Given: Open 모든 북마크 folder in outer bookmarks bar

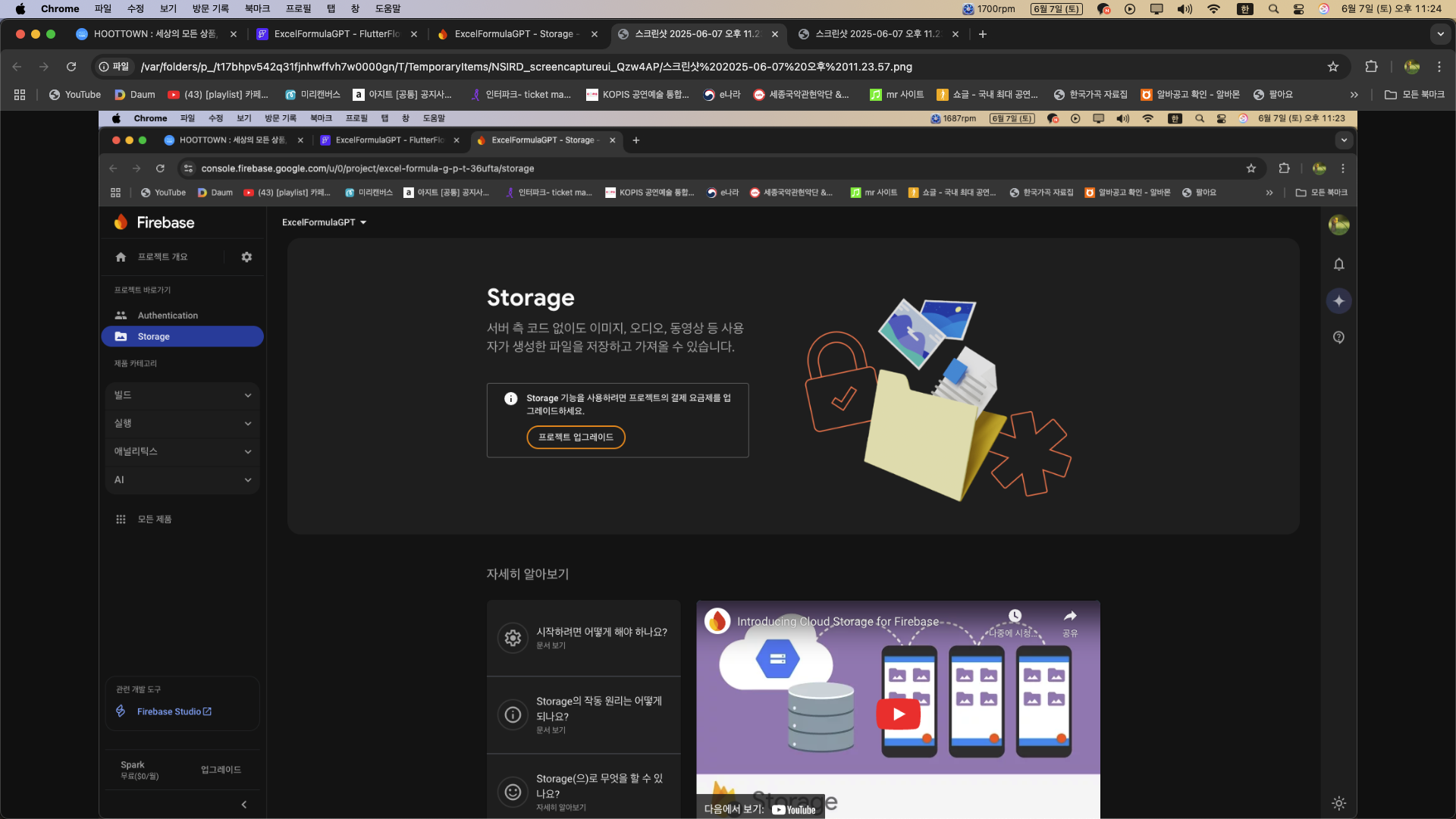Looking at the screenshot, I should pos(1414,95).
